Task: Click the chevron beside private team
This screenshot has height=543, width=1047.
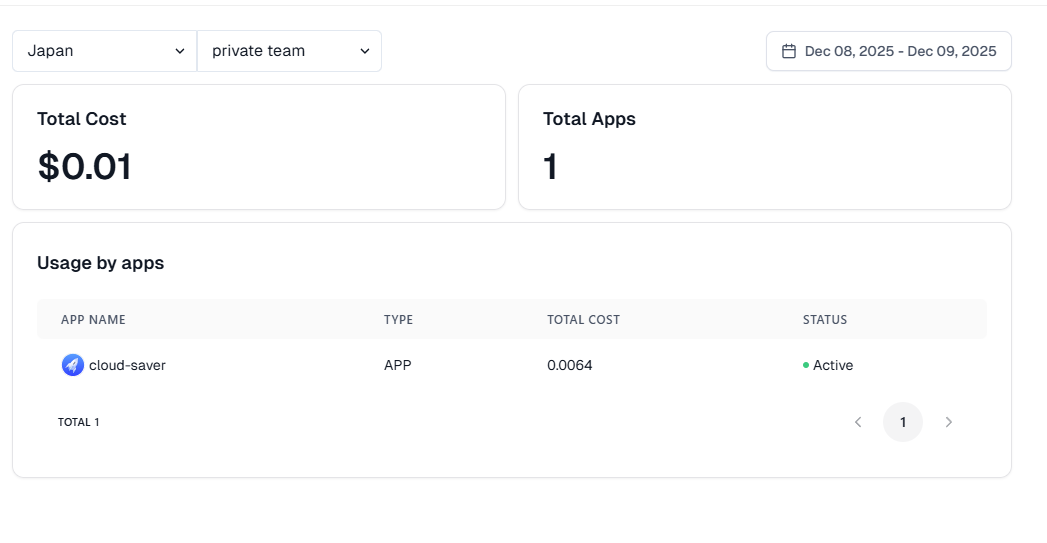Action: pos(365,51)
